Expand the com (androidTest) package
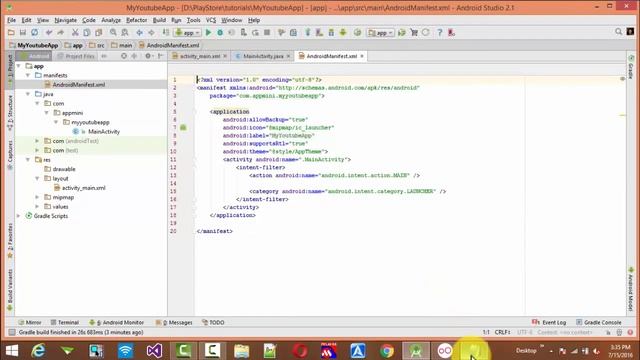Image resolution: width=640 pixels, height=360 pixels. tap(37, 141)
